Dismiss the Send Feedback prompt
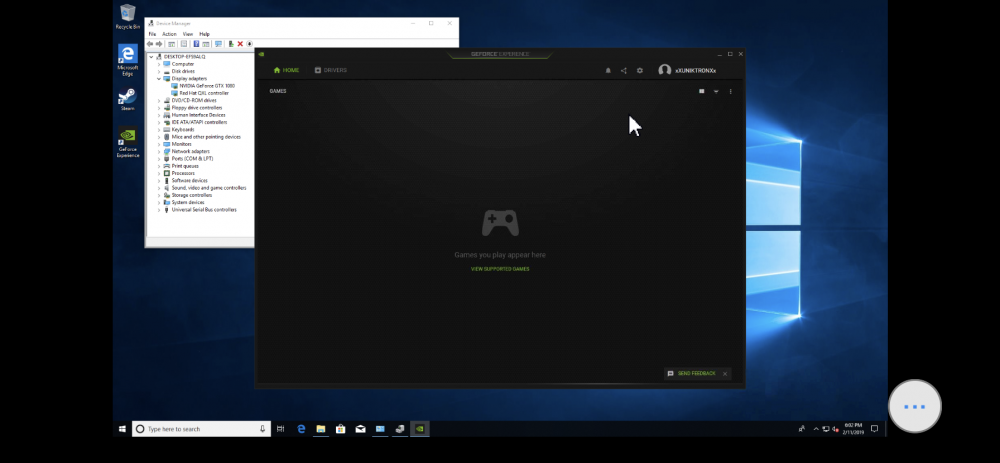Viewport: 1000px width, 463px height. pyautogui.click(x=725, y=374)
